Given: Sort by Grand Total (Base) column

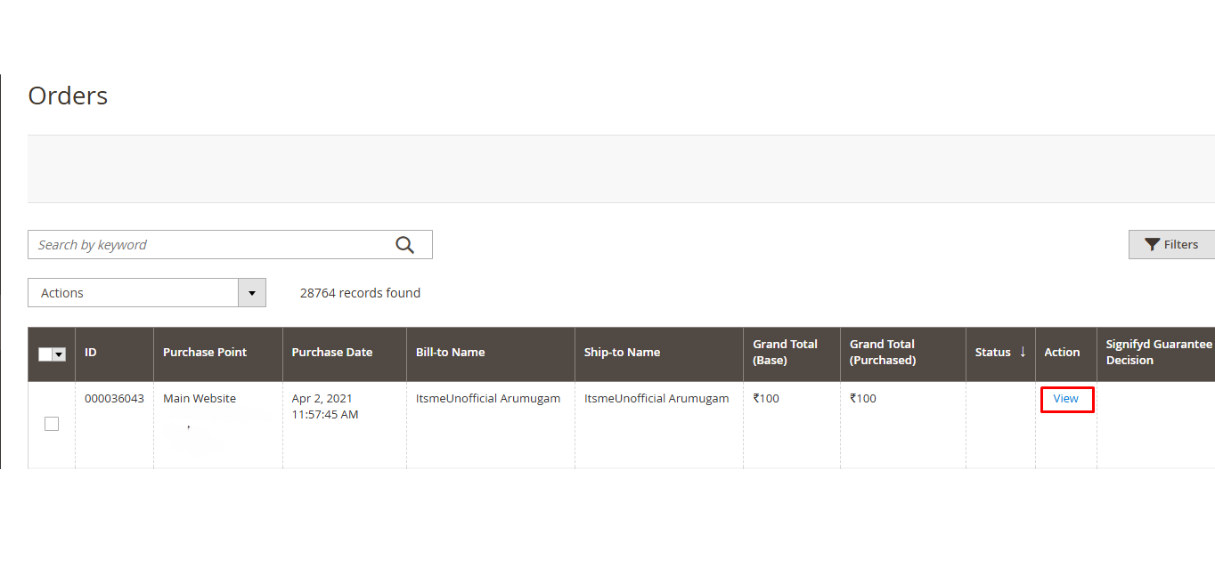Looking at the screenshot, I should coord(792,353).
